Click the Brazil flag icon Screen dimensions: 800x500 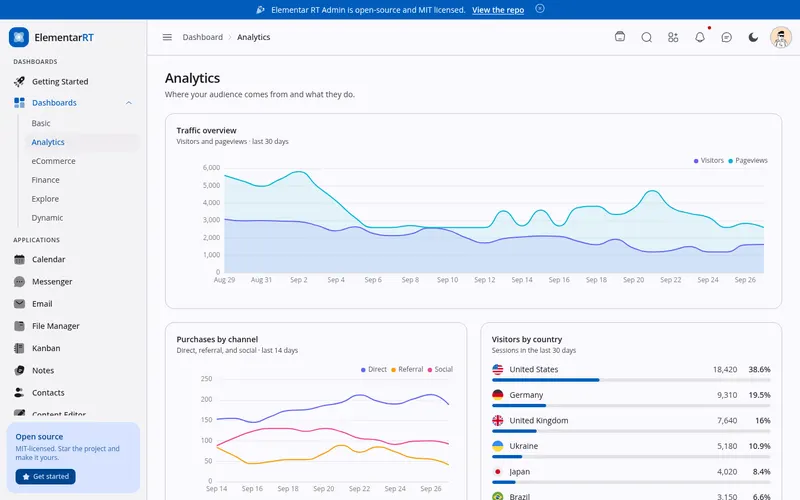pyautogui.click(x=497, y=496)
